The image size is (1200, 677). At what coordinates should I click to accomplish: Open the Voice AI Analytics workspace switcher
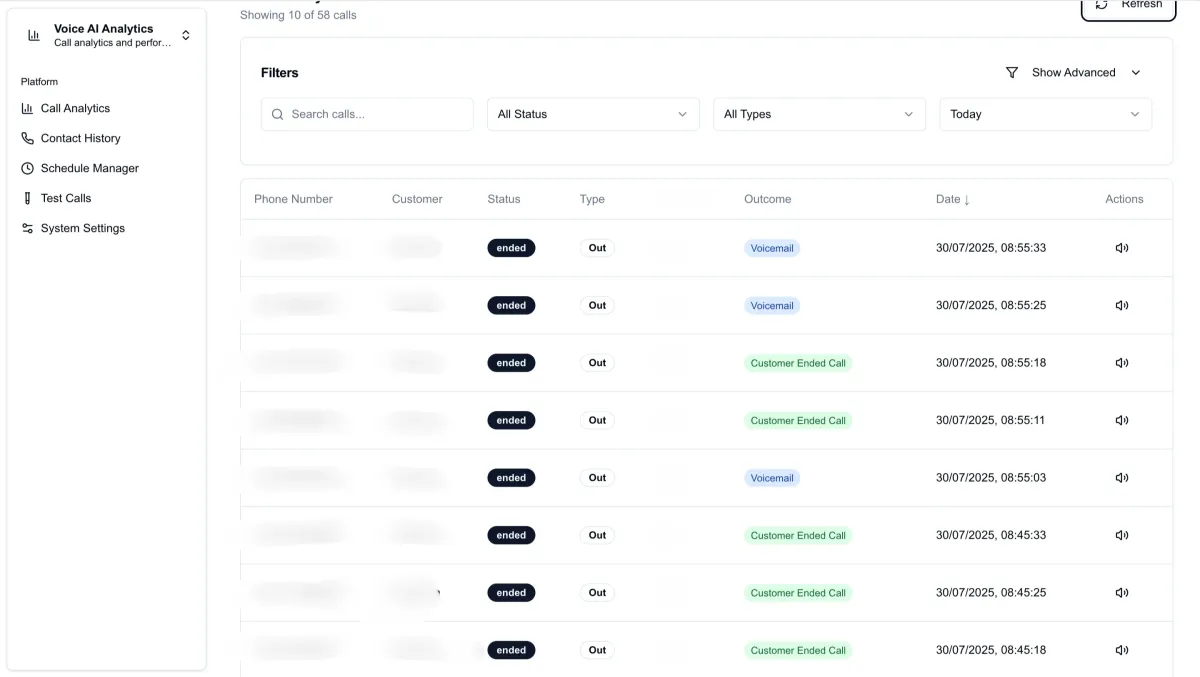[x=185, y=36]
